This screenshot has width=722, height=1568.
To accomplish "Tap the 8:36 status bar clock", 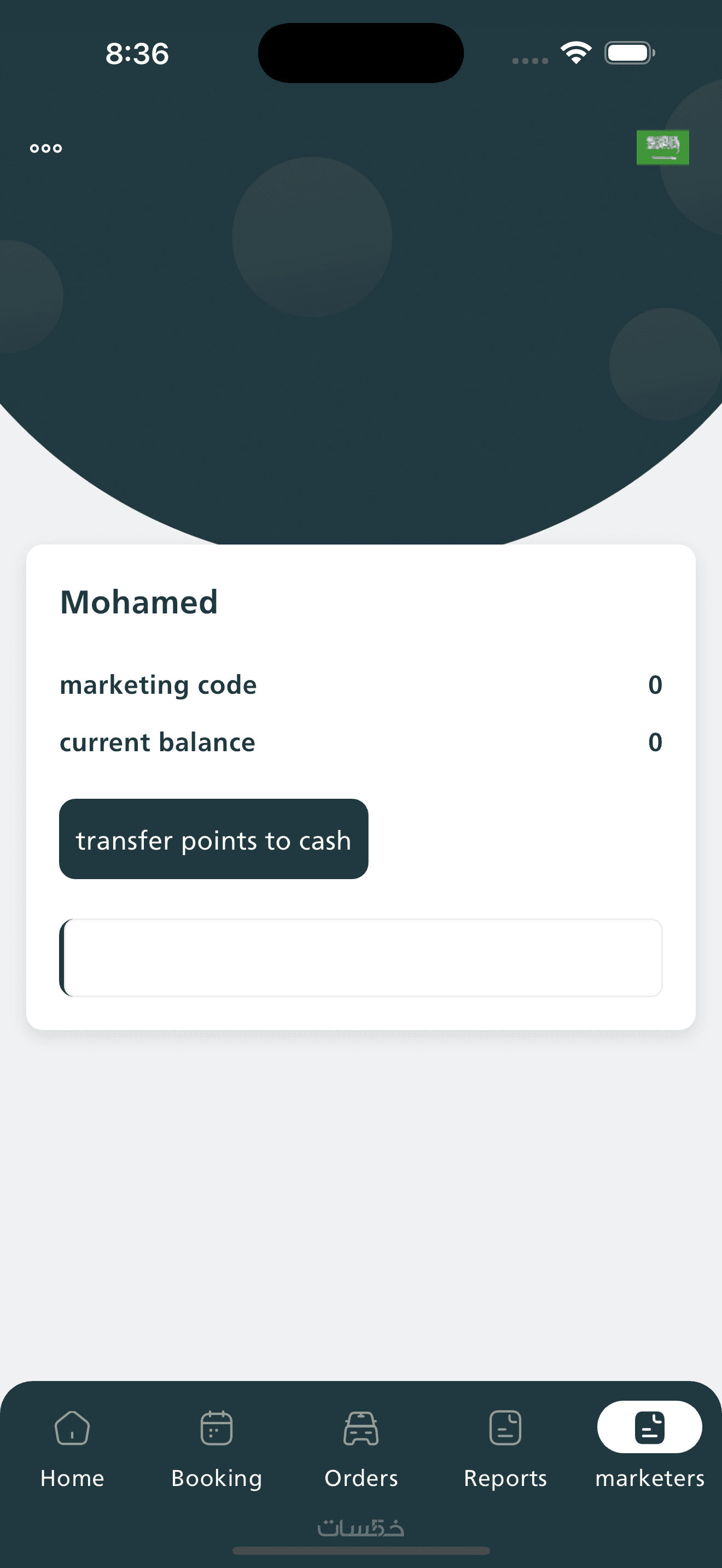I will click(x=137, y=54).
